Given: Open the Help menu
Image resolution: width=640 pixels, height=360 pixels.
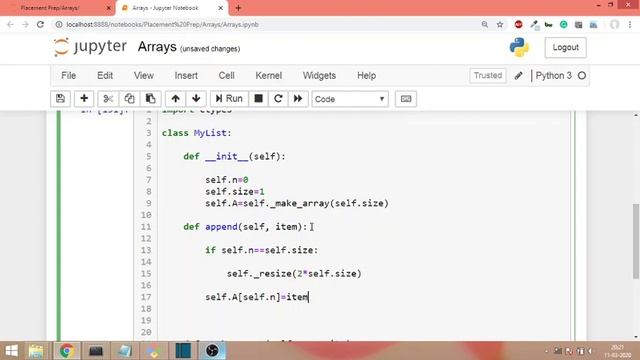Looking at the screenshot, I should (x=367, y=76).
